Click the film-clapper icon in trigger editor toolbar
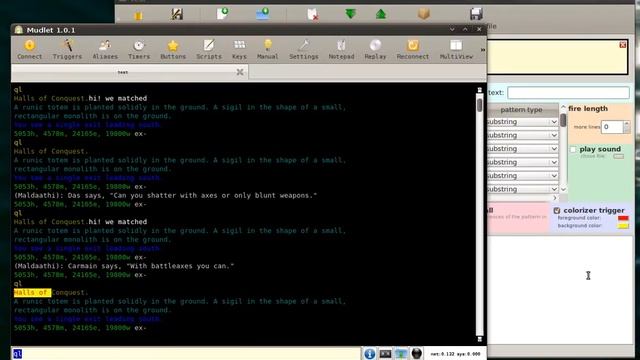The image size is (640, 360). (177, 14)
